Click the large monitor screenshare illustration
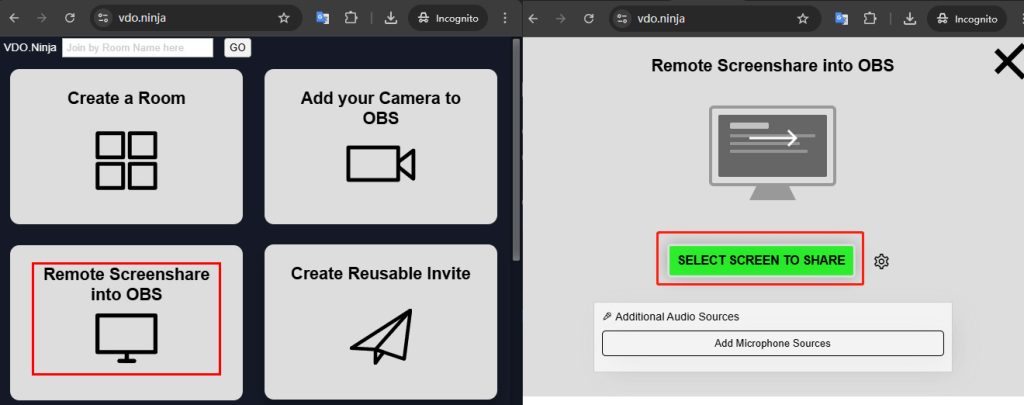Image resolution: width=1024 pixels, height=405 pixels. [773, 153]
